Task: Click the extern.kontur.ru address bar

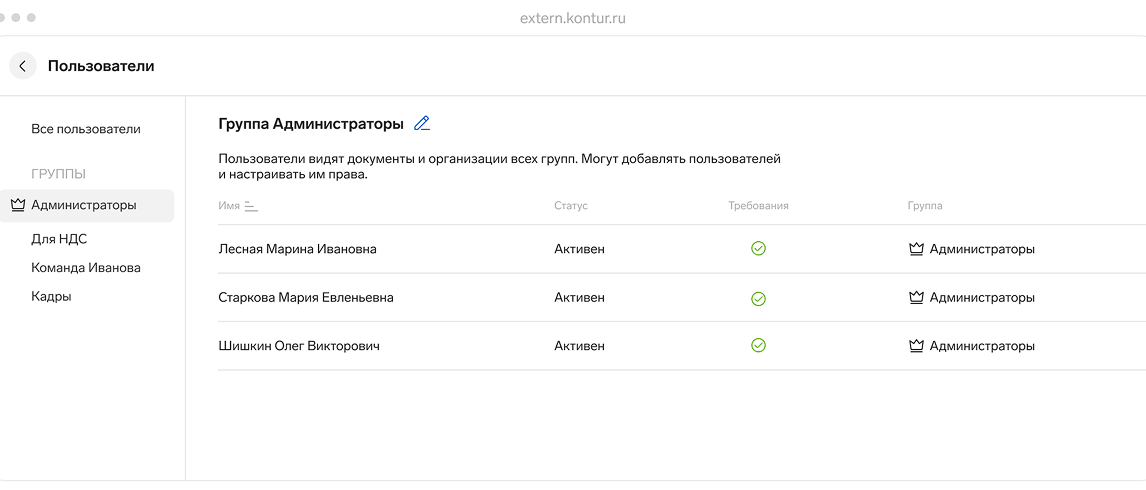Action: pos(573,18)
